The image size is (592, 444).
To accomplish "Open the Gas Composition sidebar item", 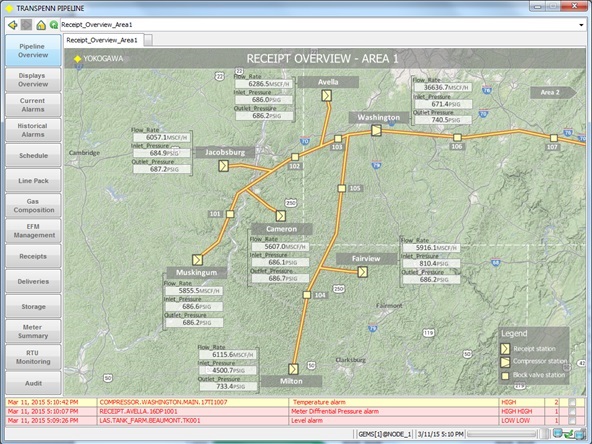I will [x=33, y=206].
